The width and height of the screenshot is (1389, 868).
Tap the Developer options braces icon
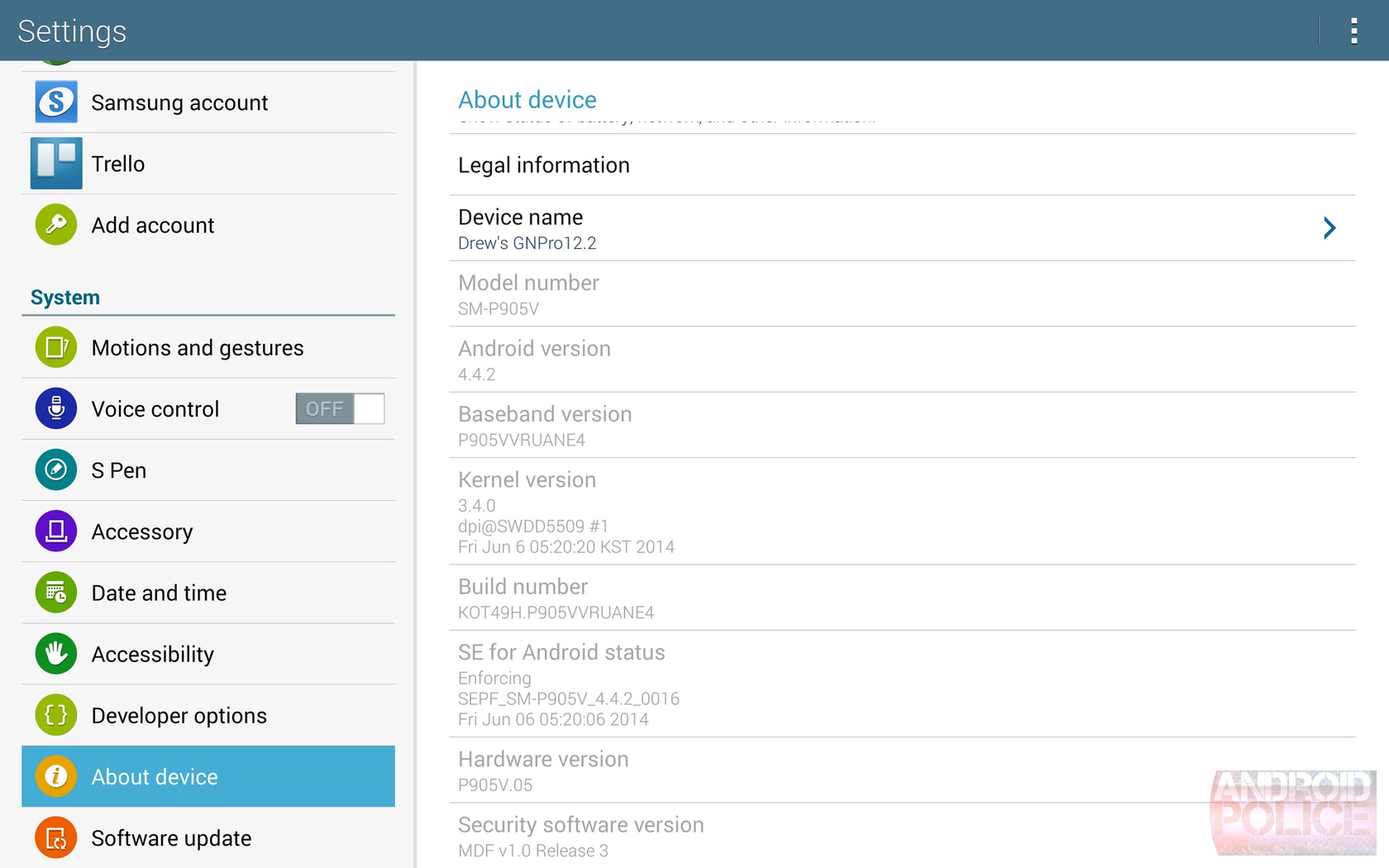point(56,715)
